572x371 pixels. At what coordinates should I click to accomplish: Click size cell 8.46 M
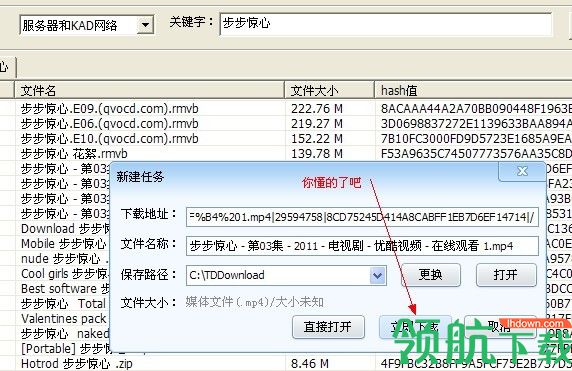[310, 364]
